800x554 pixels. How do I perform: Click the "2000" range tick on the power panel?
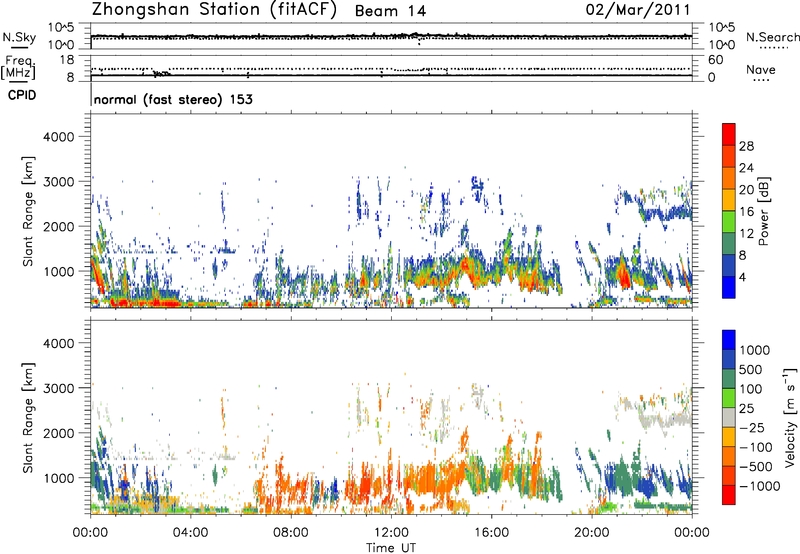coord(59,226)
